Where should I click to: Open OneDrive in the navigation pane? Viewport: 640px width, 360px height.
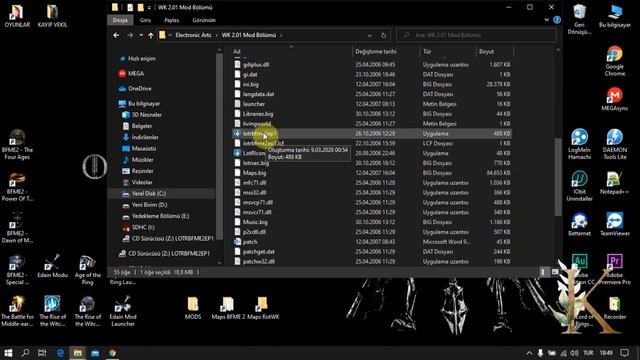coord(140,89)
